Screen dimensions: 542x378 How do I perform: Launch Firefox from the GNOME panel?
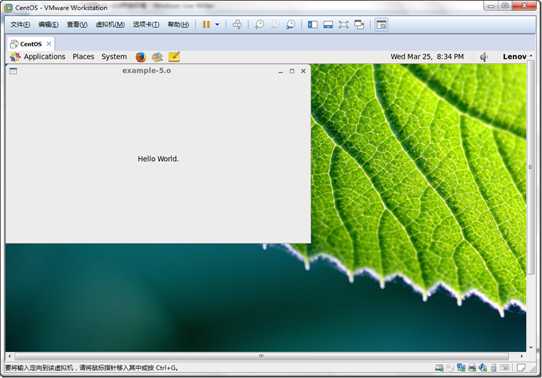coord(140,57)
